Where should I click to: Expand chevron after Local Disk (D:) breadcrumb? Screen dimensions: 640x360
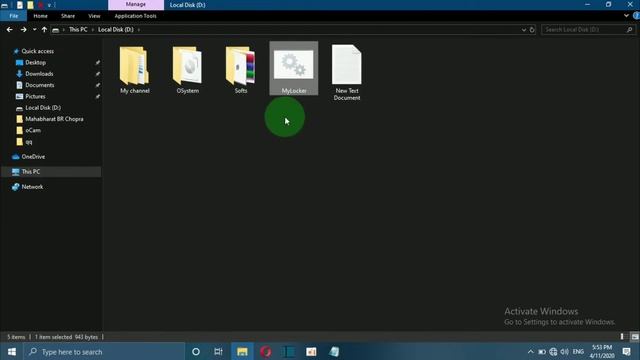click(138, 29)
